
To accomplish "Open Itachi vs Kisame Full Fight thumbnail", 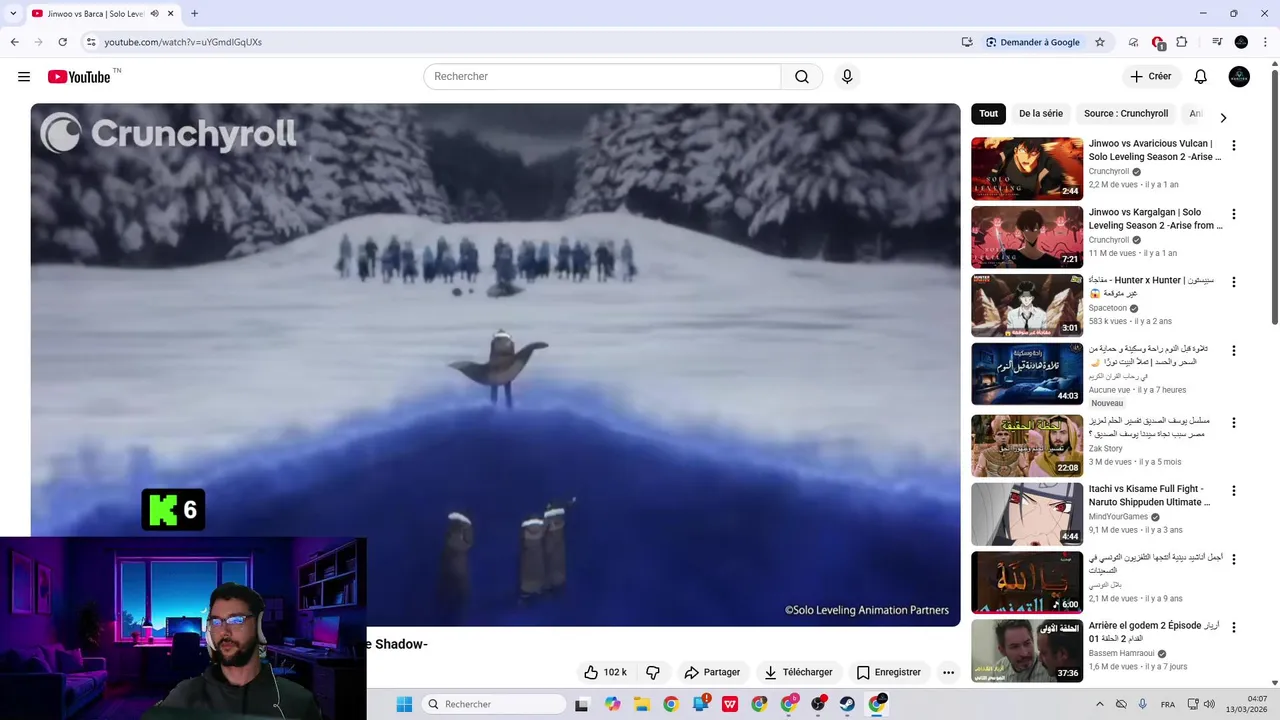I will [1027, 514].
